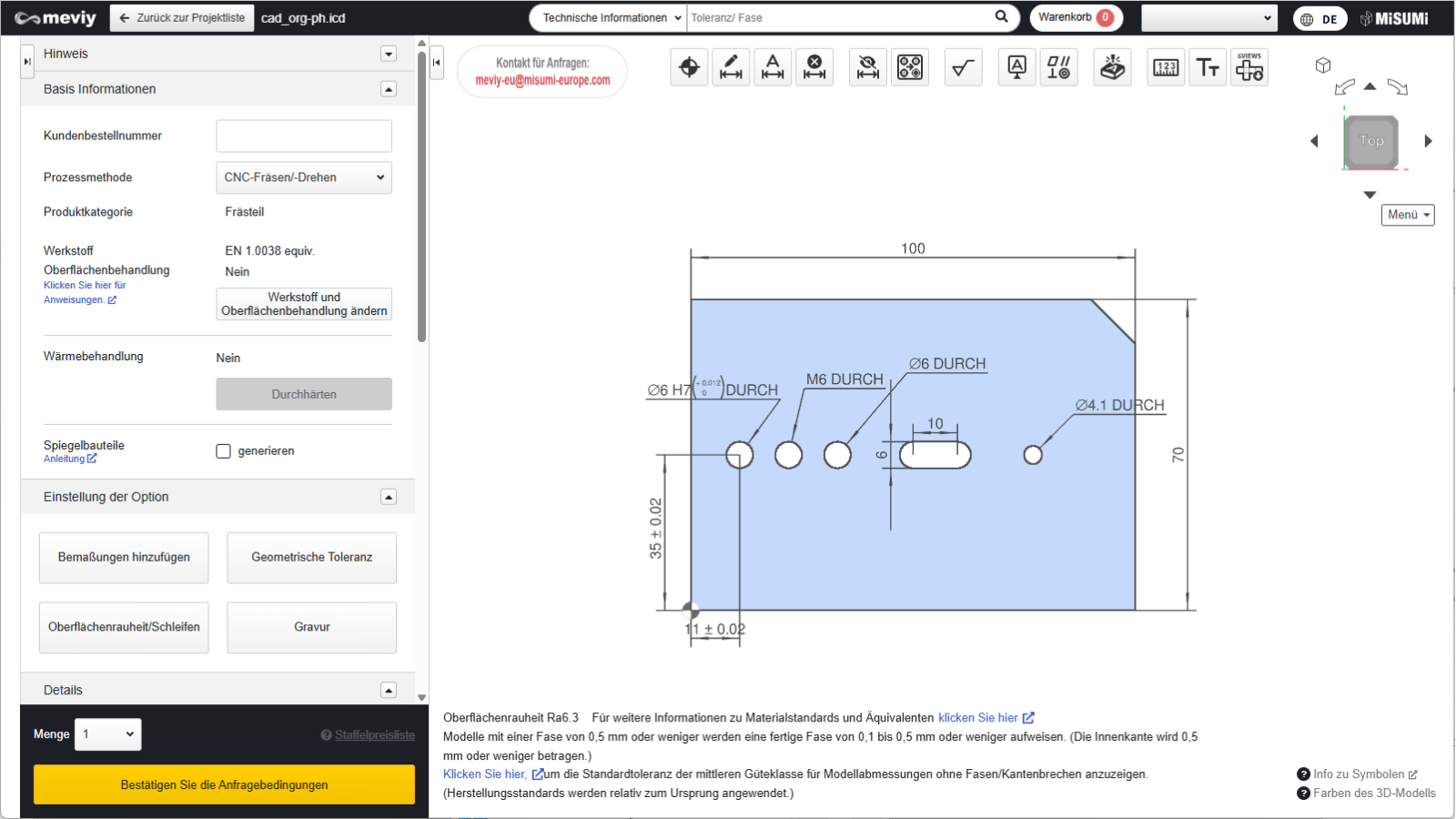The height and width of the screenshot is (819, 1456).
Task: Enable the Spiegelbauteile generieren checkbox
Action: (224, 451)
